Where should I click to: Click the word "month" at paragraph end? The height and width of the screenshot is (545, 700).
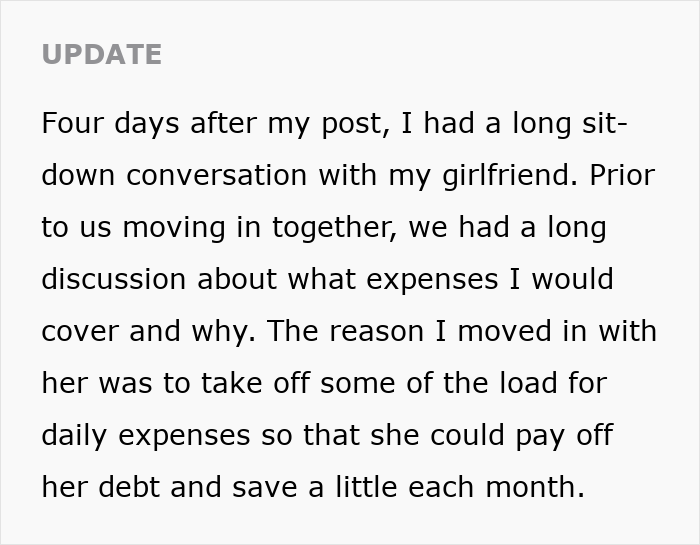(534, 487)
